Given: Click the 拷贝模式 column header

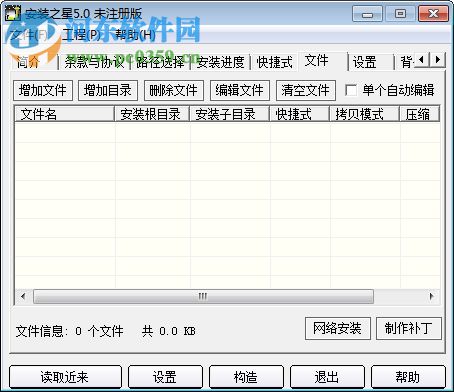Looking at the screenshot, I should point(364,114).
